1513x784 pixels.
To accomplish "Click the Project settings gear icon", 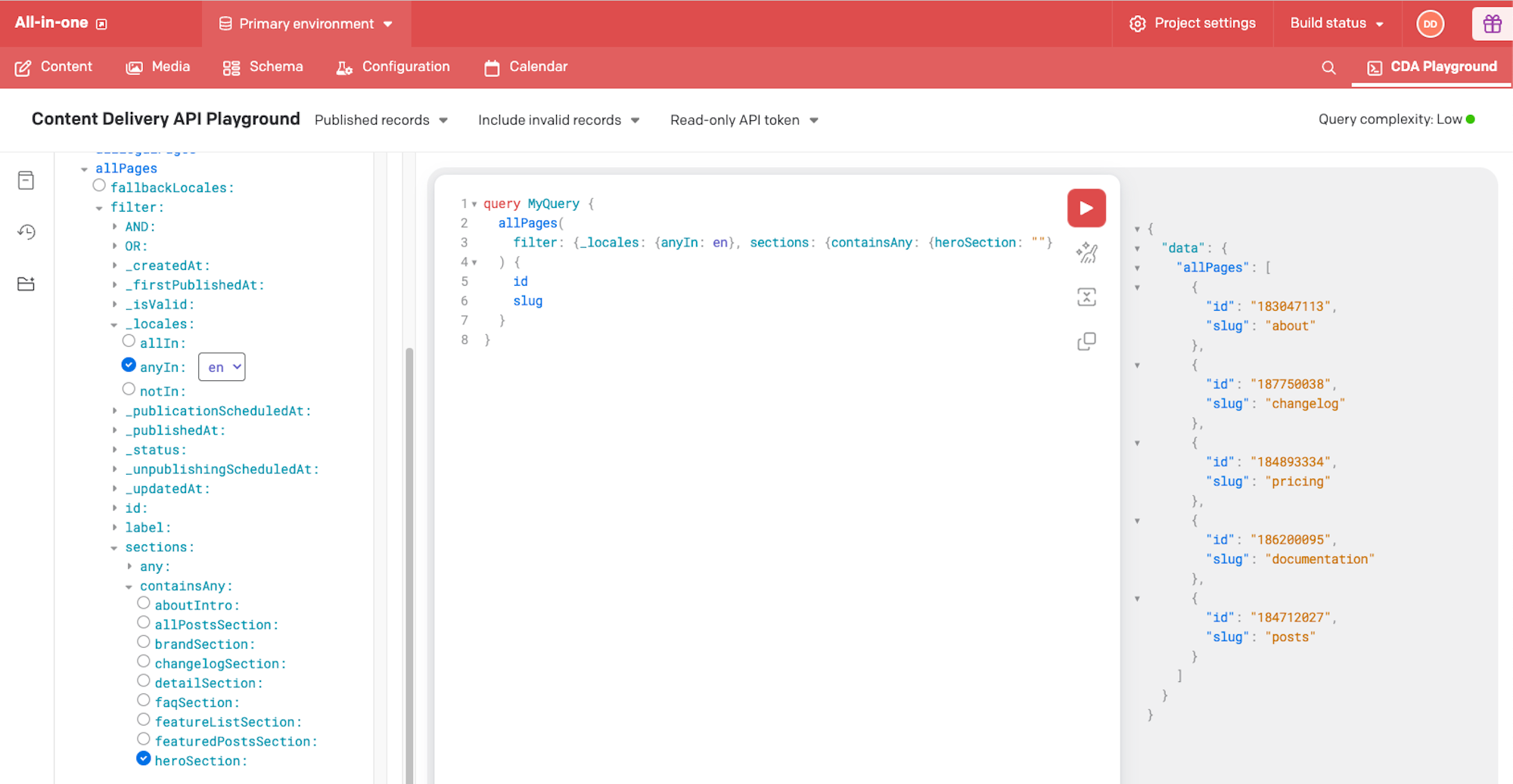I will [x=1137, y=23].
